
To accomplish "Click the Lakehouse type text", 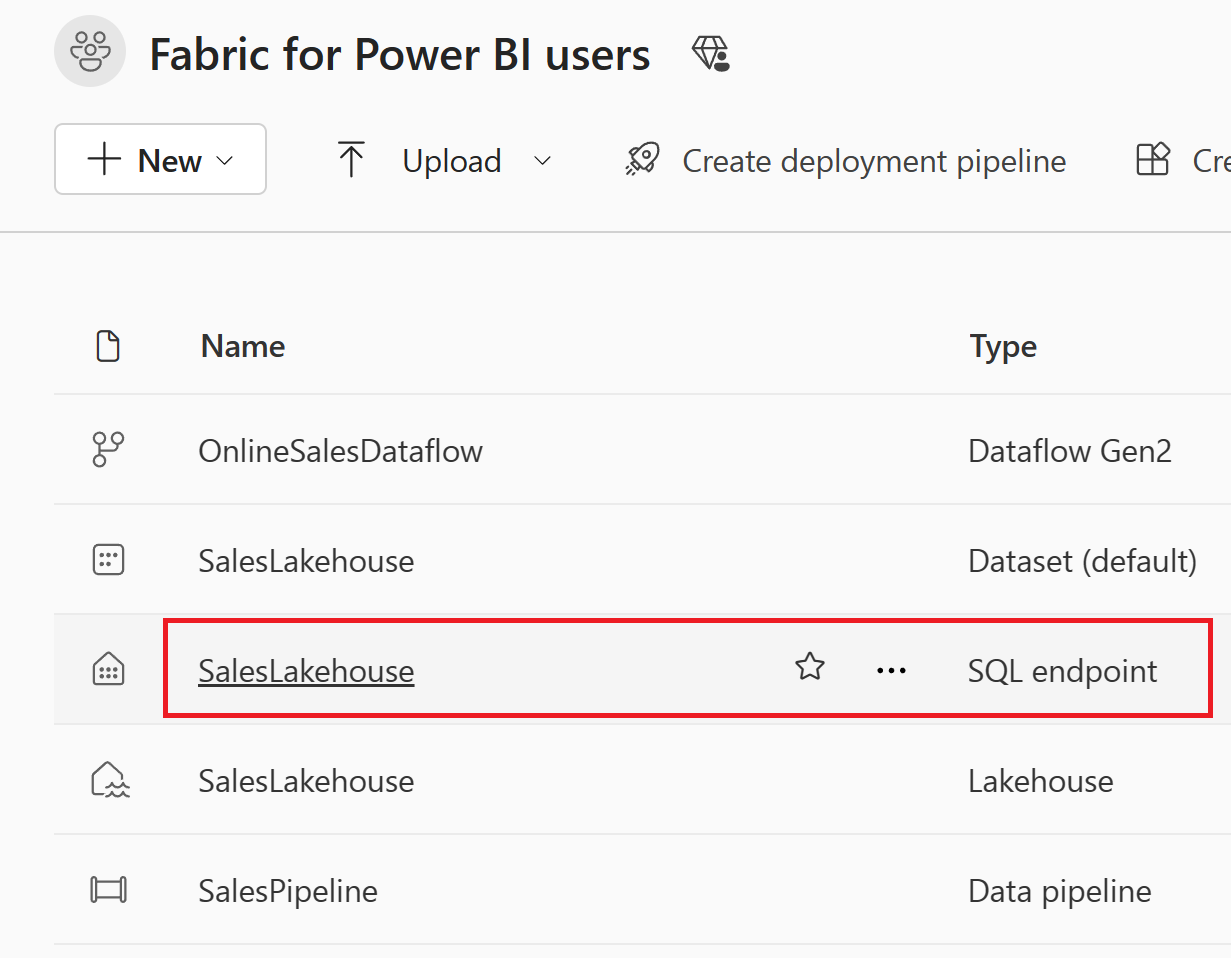I will pyautogui.click(x=1041, y=780).
